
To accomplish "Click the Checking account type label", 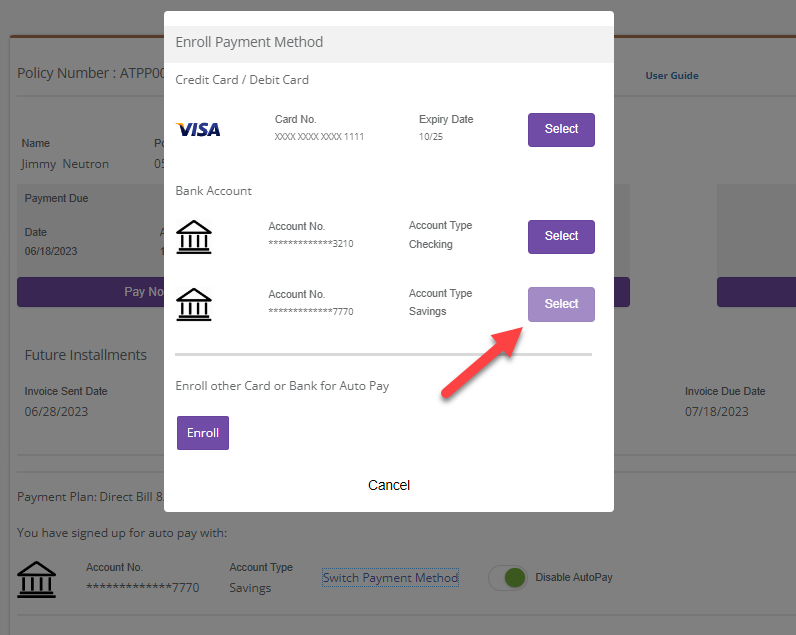I will pyautogui.click(x=431, y=245).
